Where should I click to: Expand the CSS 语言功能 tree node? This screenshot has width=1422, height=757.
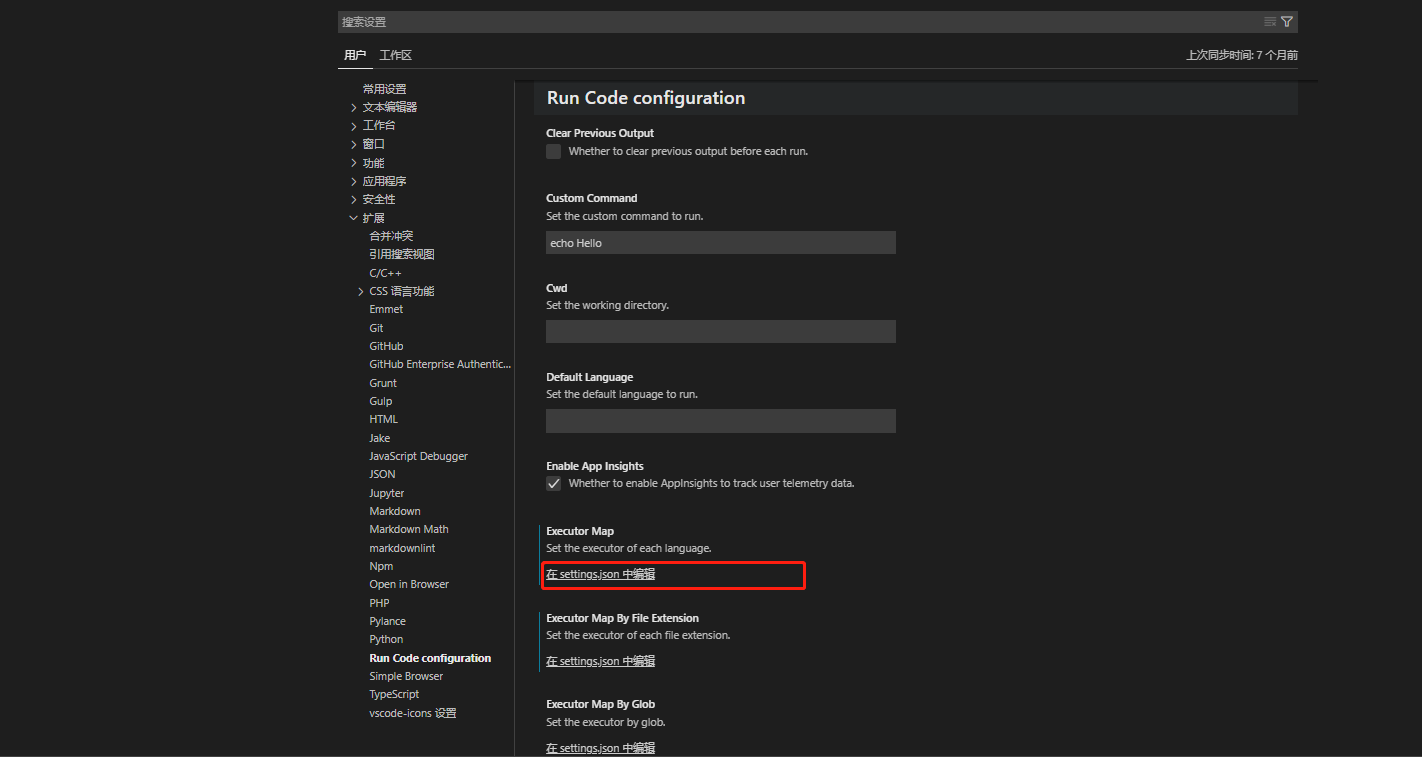[x=361, y=292]
